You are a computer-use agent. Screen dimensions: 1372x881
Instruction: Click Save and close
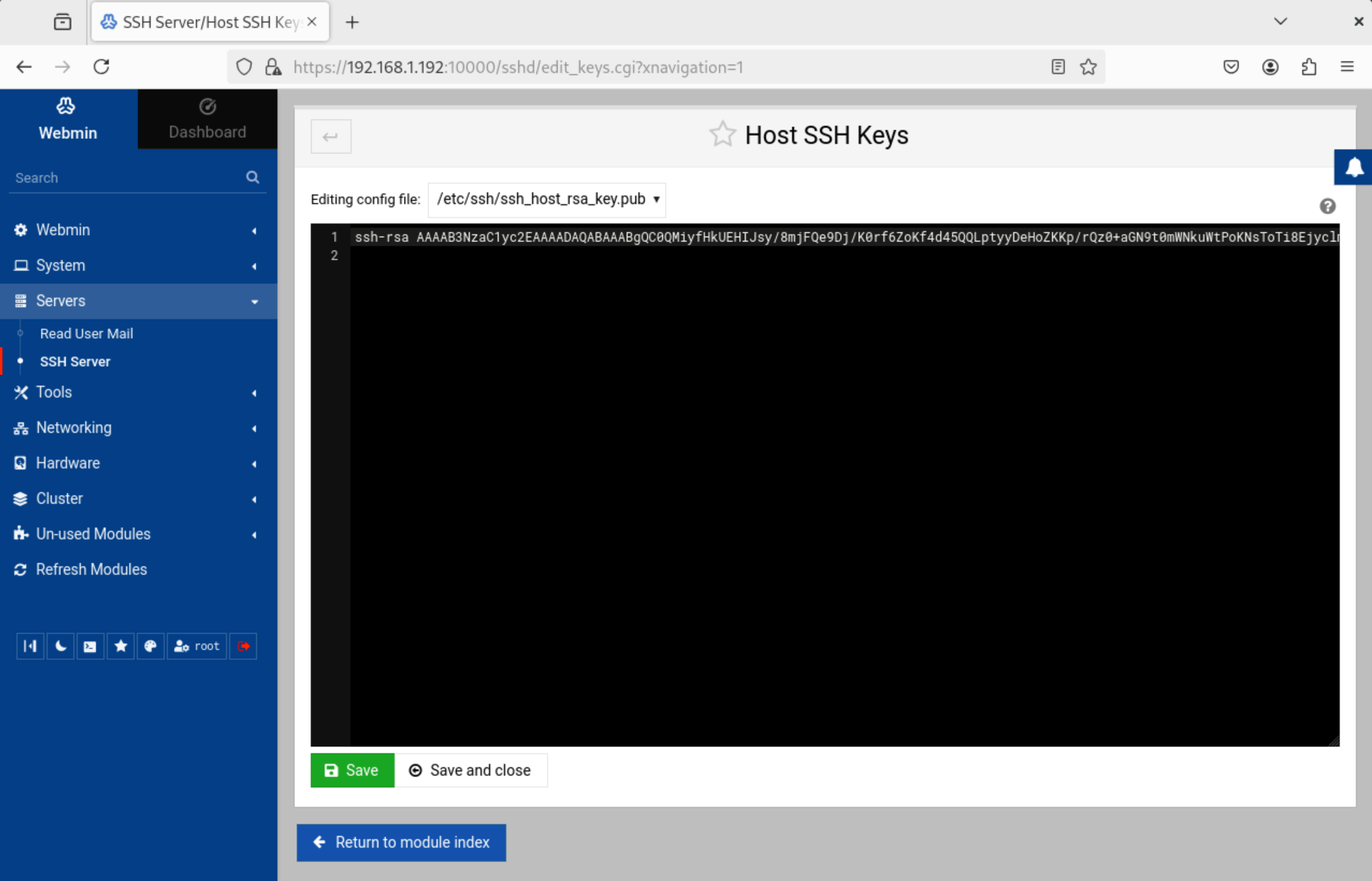(472, 770)
